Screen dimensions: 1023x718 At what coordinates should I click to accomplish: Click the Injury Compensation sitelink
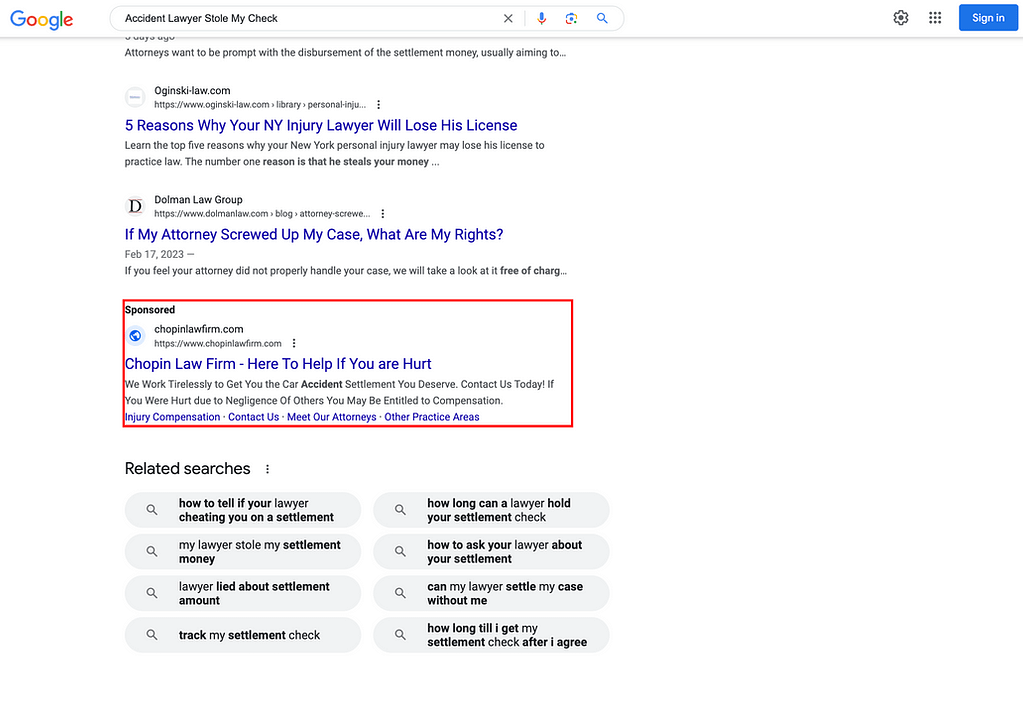click(172, 417)
